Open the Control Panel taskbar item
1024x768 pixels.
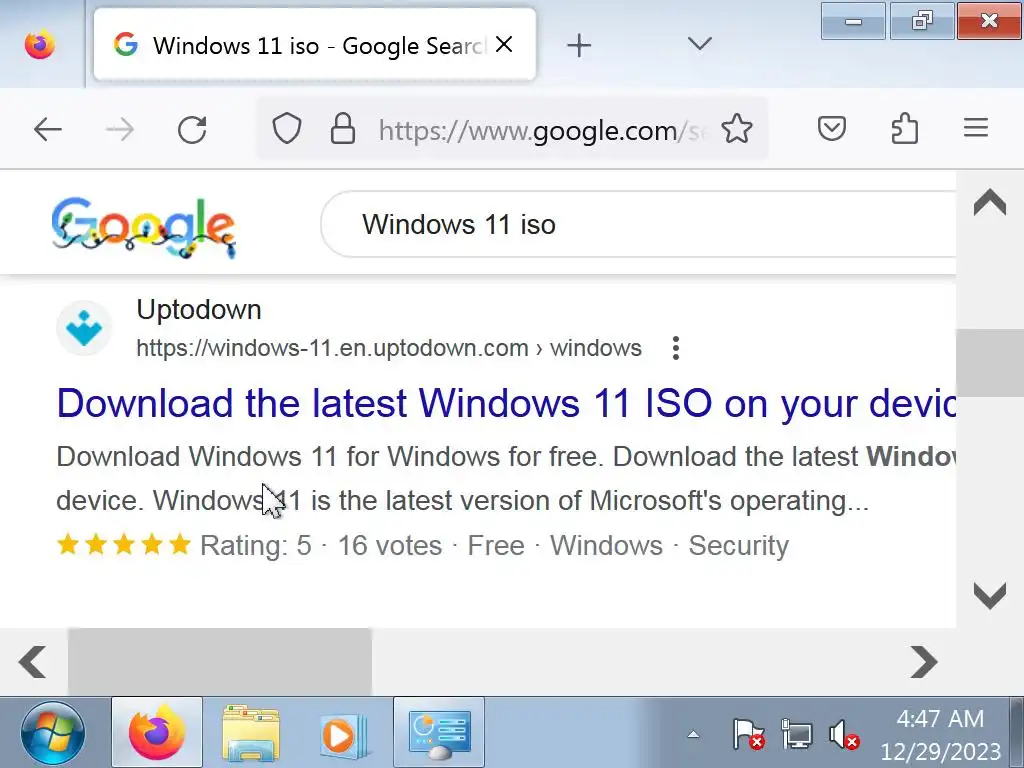[439, 732]
